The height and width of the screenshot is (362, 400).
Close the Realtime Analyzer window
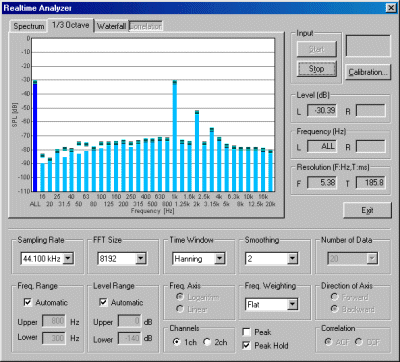391,8
